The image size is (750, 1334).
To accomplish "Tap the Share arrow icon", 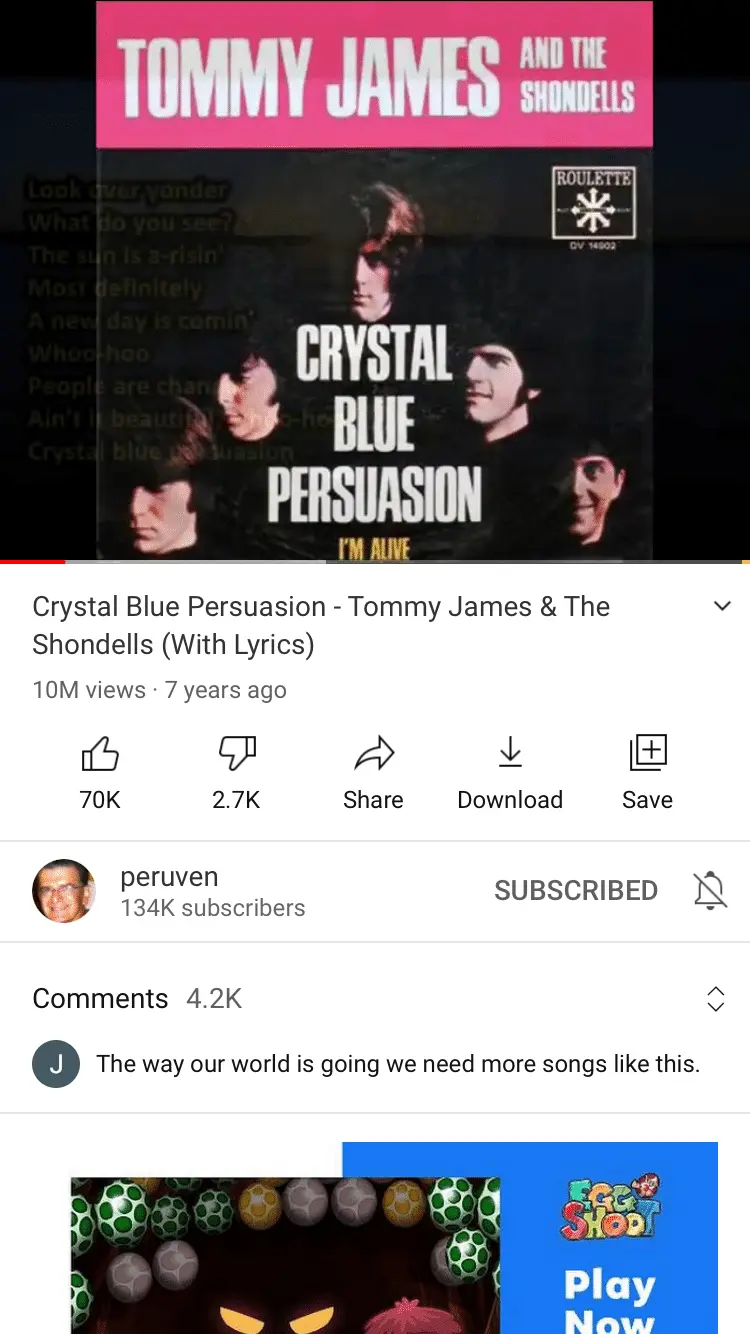I will click(374, 753).
